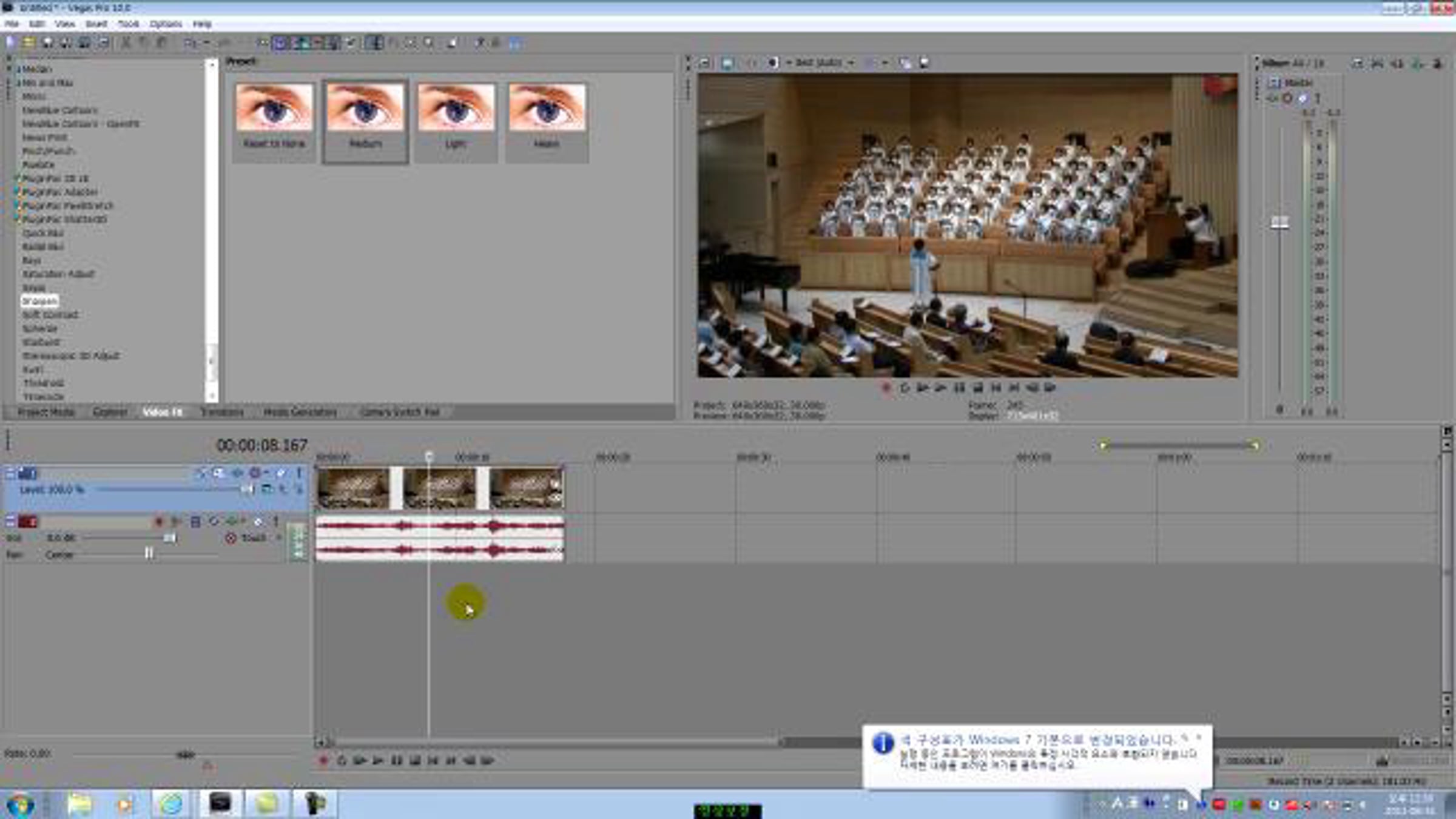Arm the audio track for record
Screen dimensions: 1456x819
tap(159, 522)
